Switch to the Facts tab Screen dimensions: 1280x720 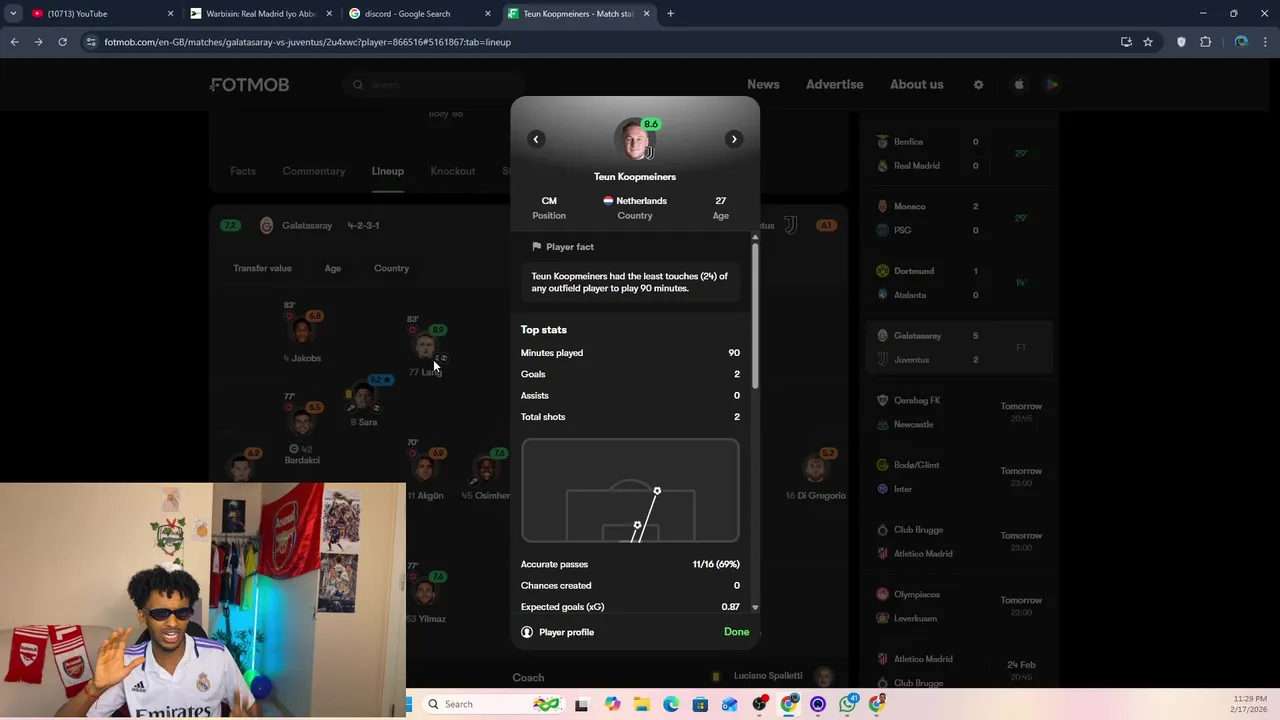point(243,171)
